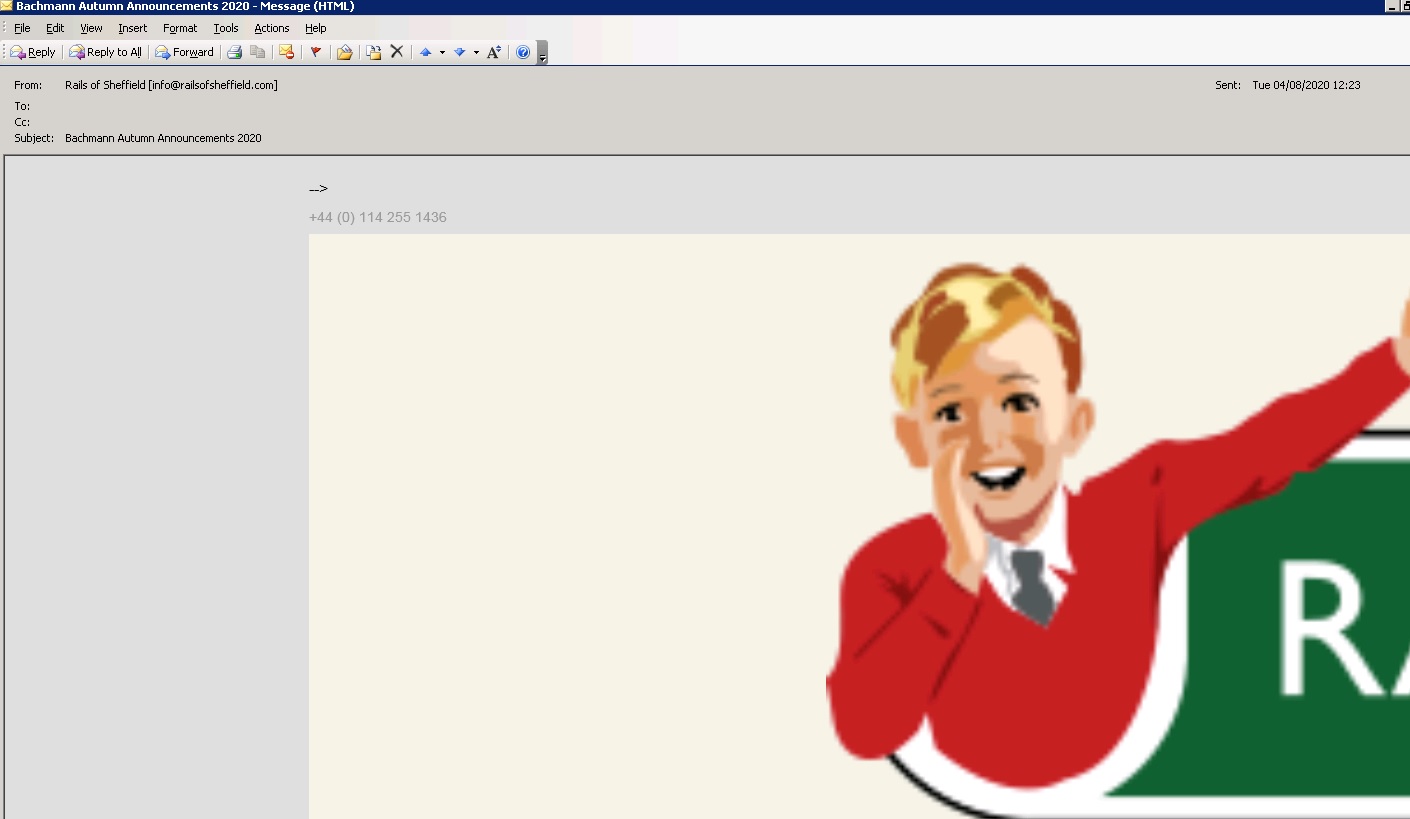
Task: Delete the message with the X icon
Action: click(x=397, y=52)
